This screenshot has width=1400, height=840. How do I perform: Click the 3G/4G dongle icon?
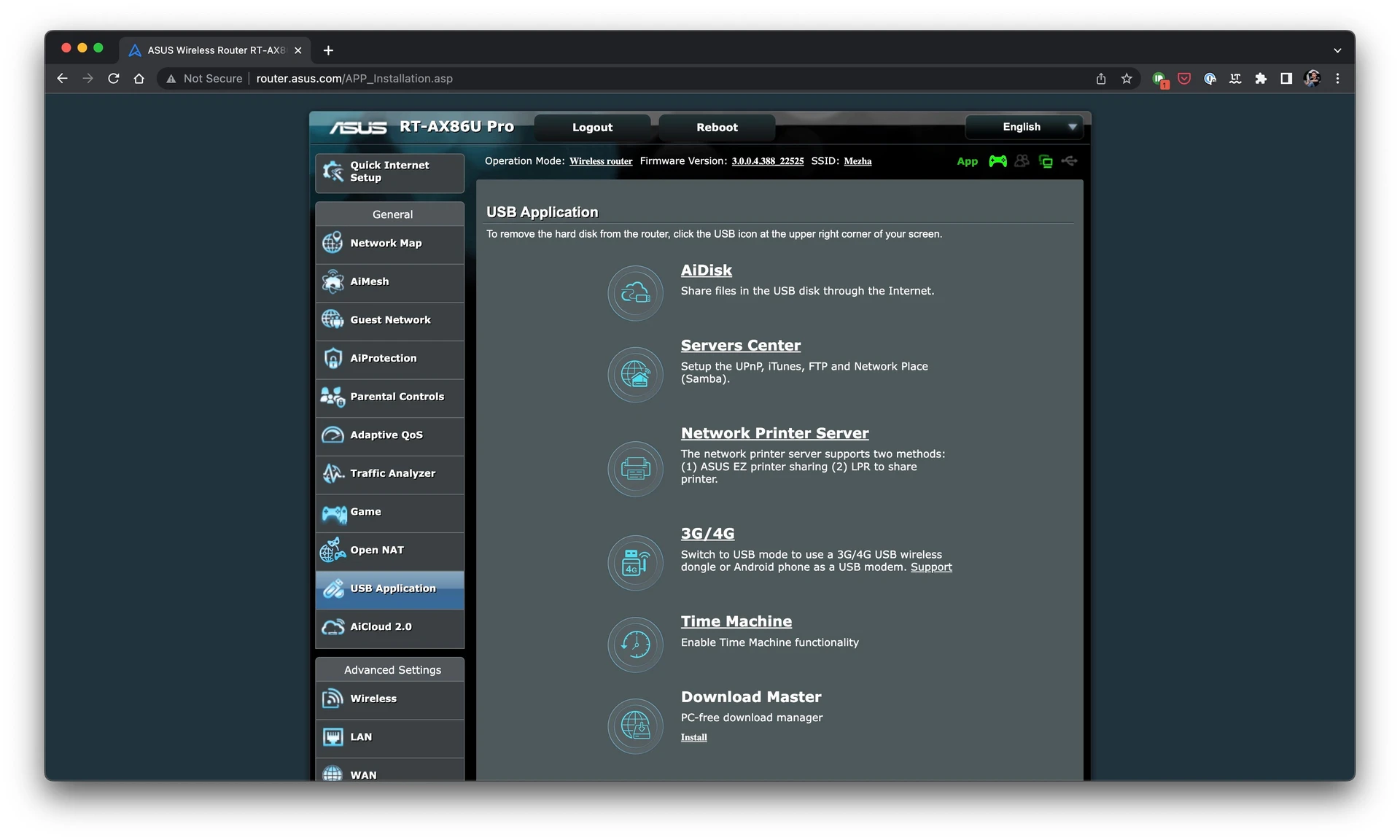coord(635,563)
